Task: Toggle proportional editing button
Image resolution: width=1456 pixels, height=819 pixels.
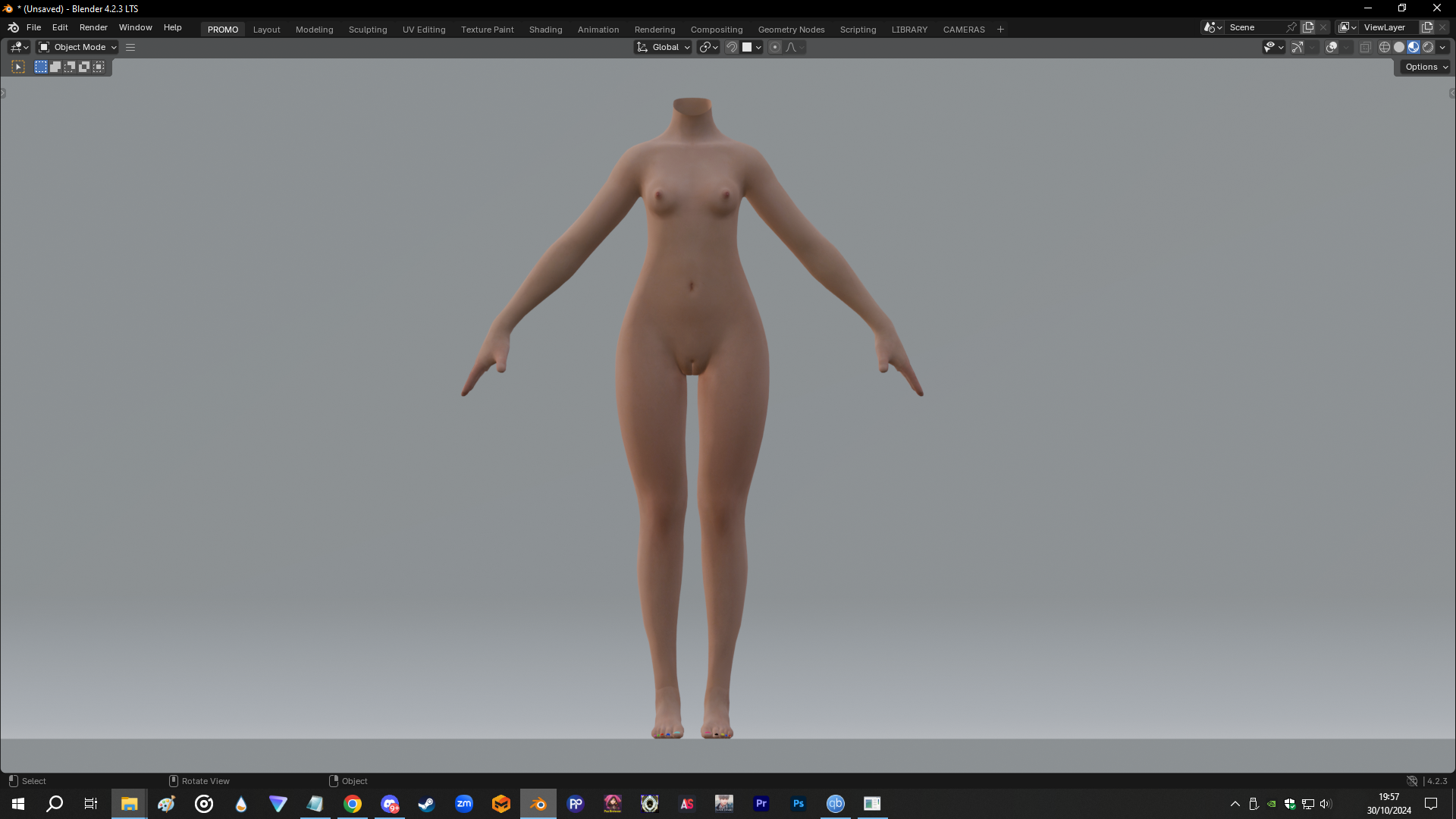Action: click(775, 47)
